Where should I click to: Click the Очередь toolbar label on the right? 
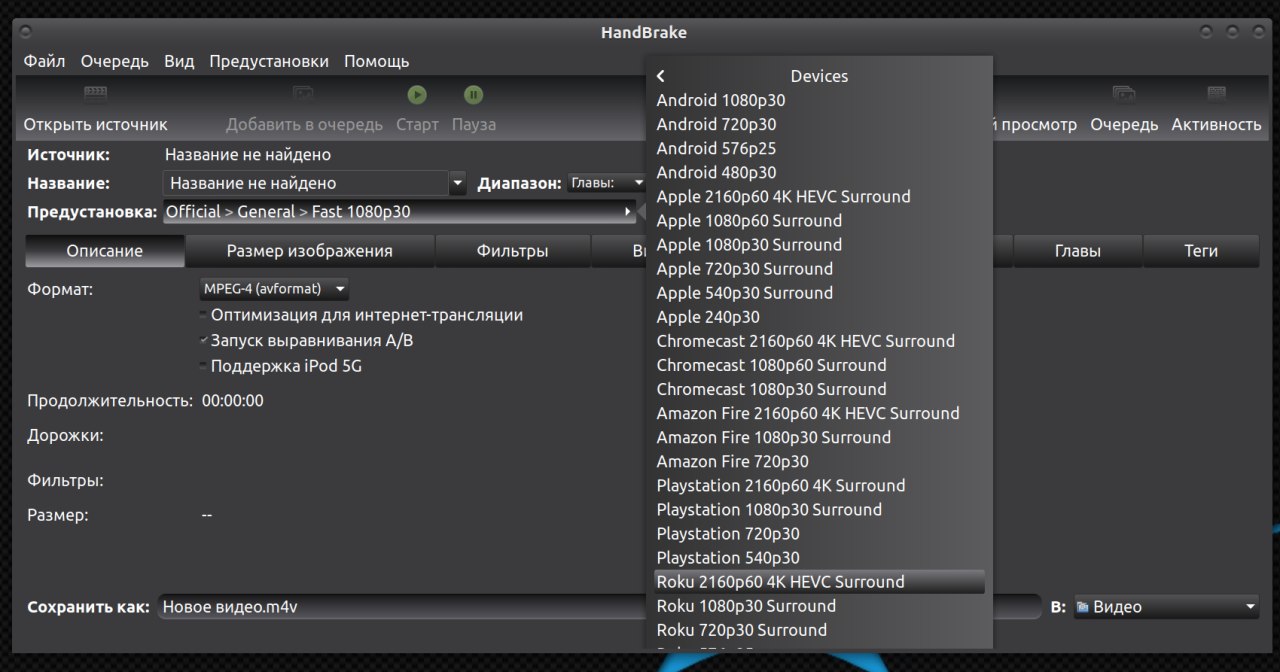1124,125
